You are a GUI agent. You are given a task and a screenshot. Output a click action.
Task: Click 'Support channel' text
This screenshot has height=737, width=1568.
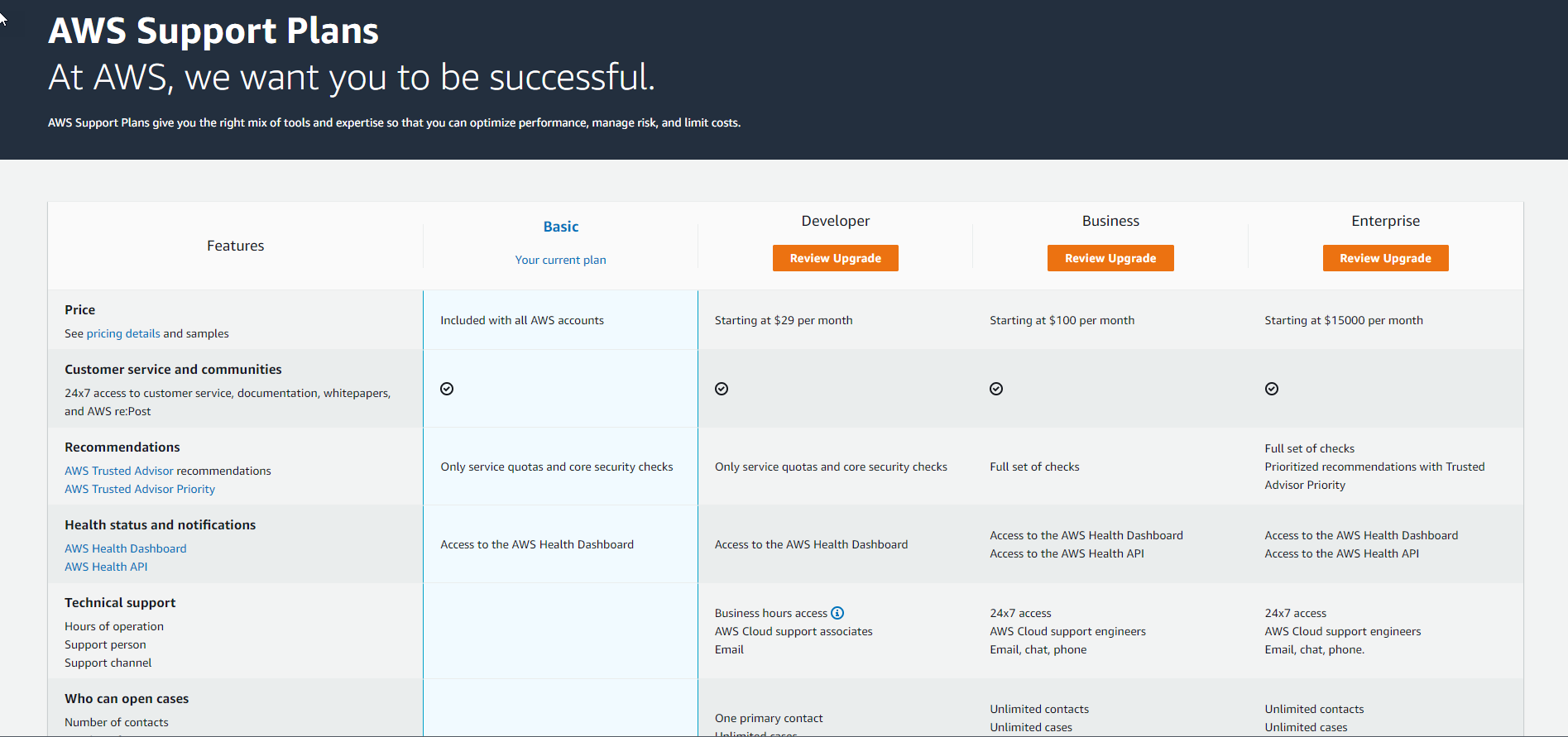tap(108, 663)
